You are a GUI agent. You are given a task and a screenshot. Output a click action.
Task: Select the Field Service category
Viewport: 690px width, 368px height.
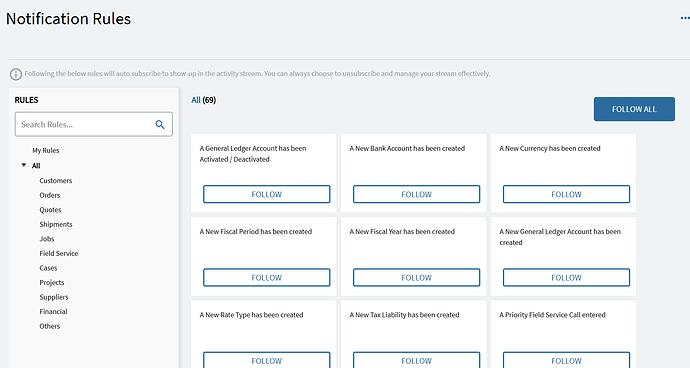[x=59, y=254]
